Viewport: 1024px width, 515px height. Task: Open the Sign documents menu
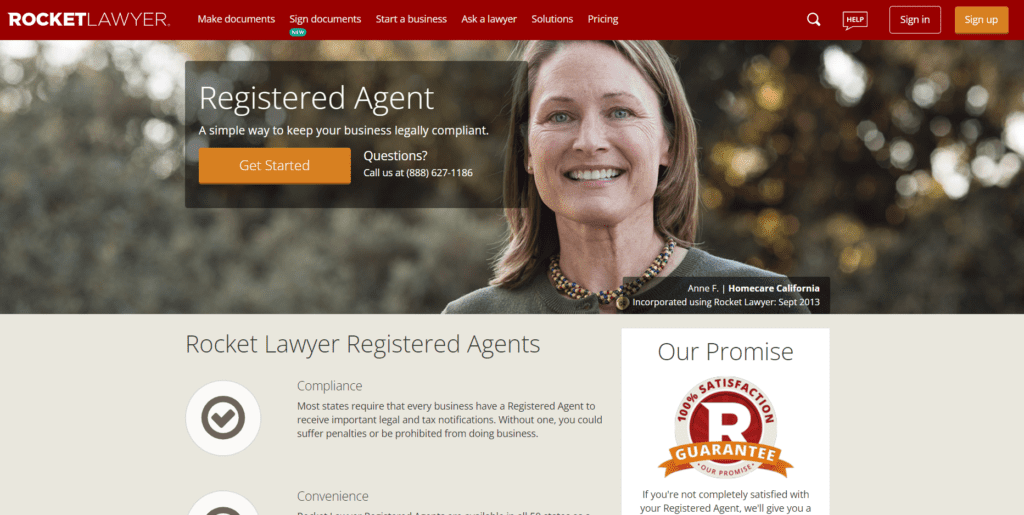[x=325, y=20]
